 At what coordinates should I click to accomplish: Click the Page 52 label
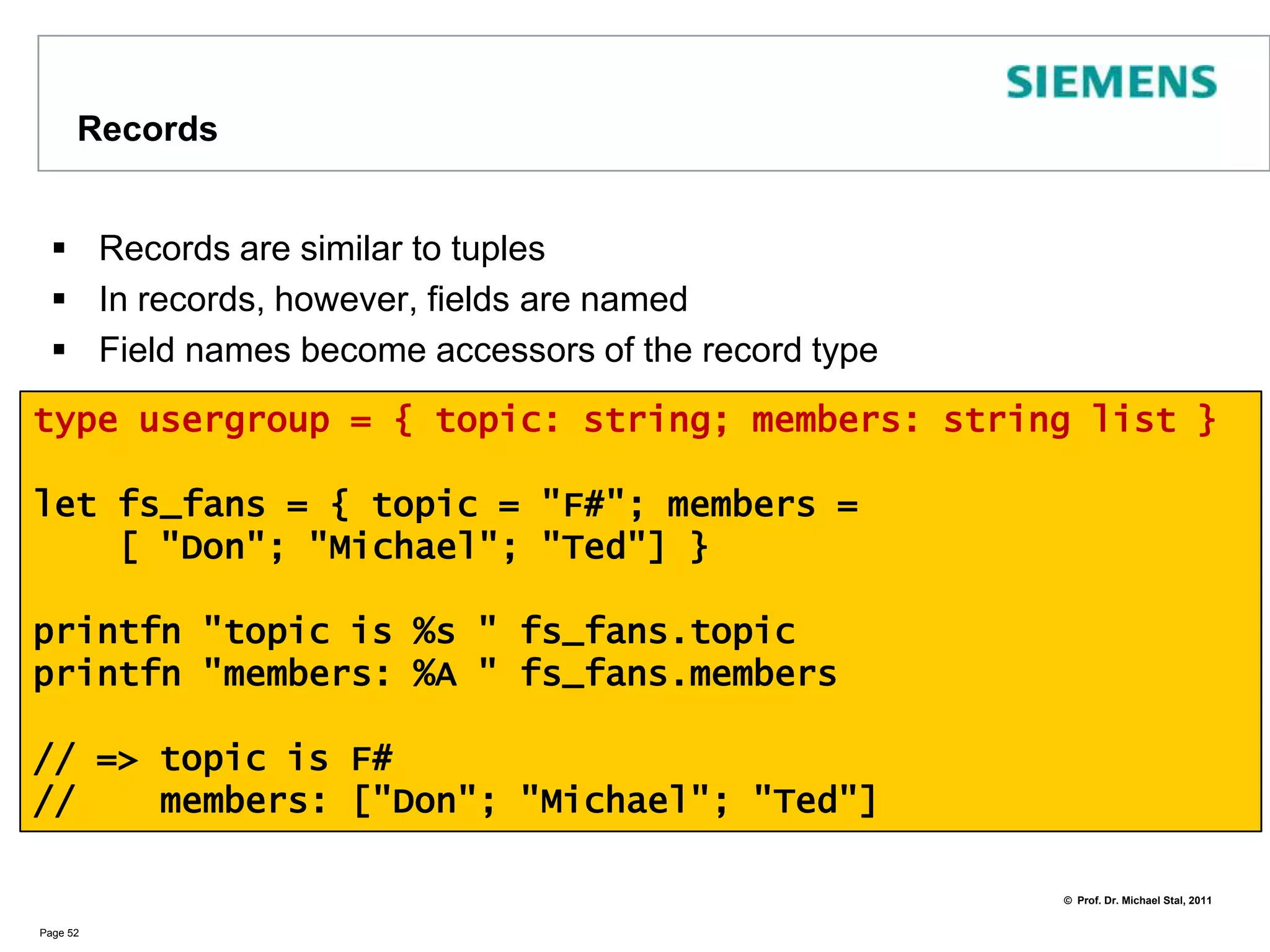[60, 933]
